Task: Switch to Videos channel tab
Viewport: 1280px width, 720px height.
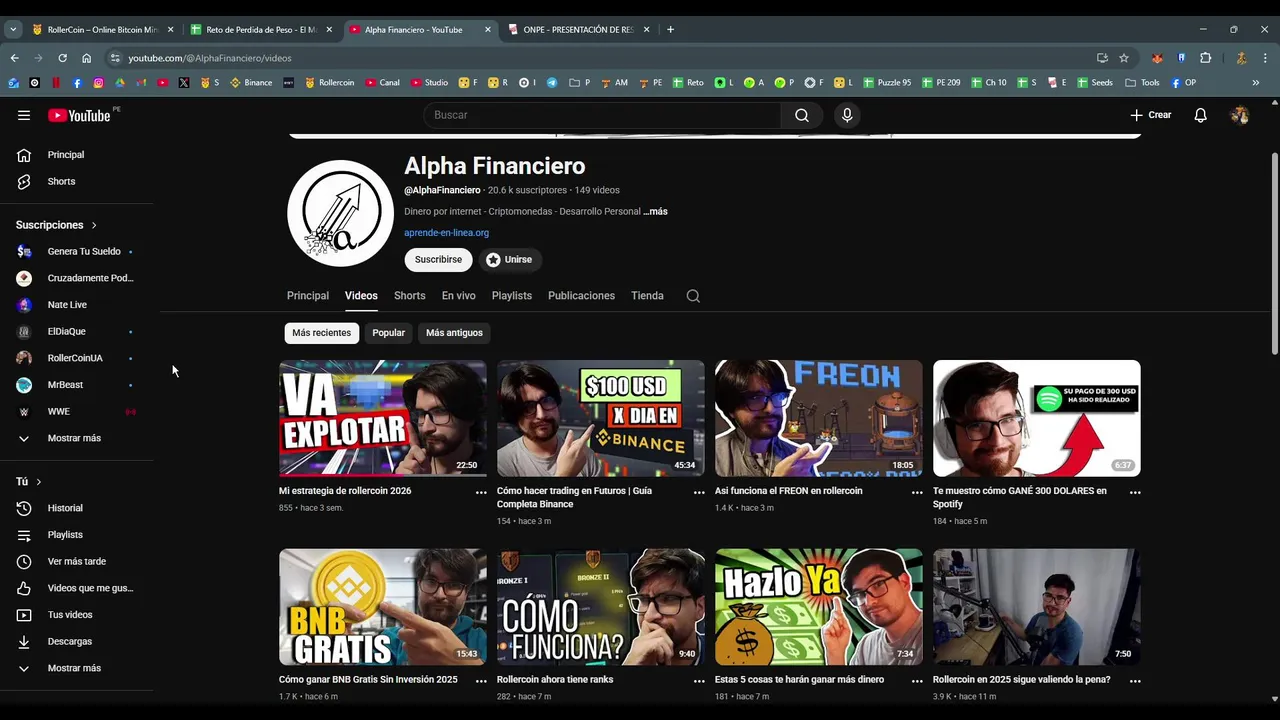Action: 361,296
